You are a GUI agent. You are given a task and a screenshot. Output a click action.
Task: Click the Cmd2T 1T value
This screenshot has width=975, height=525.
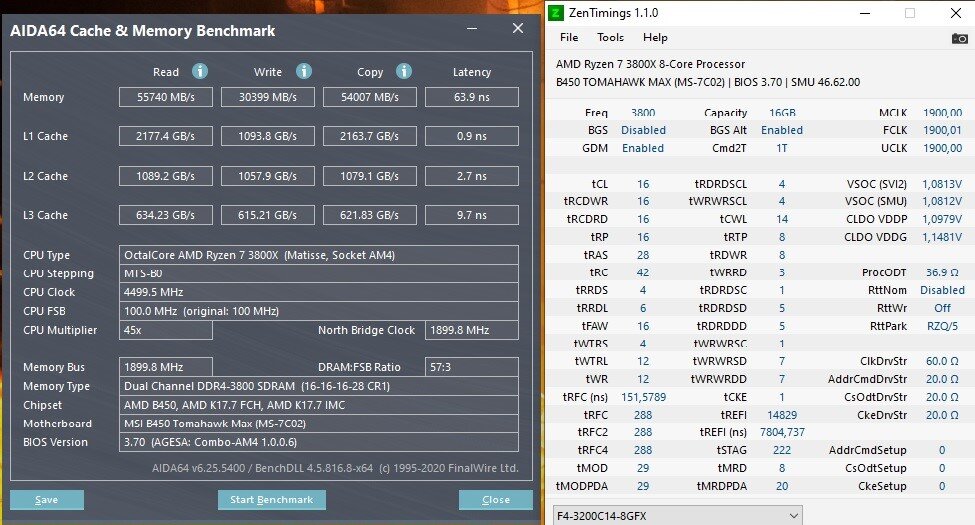[x=782, y=148]
